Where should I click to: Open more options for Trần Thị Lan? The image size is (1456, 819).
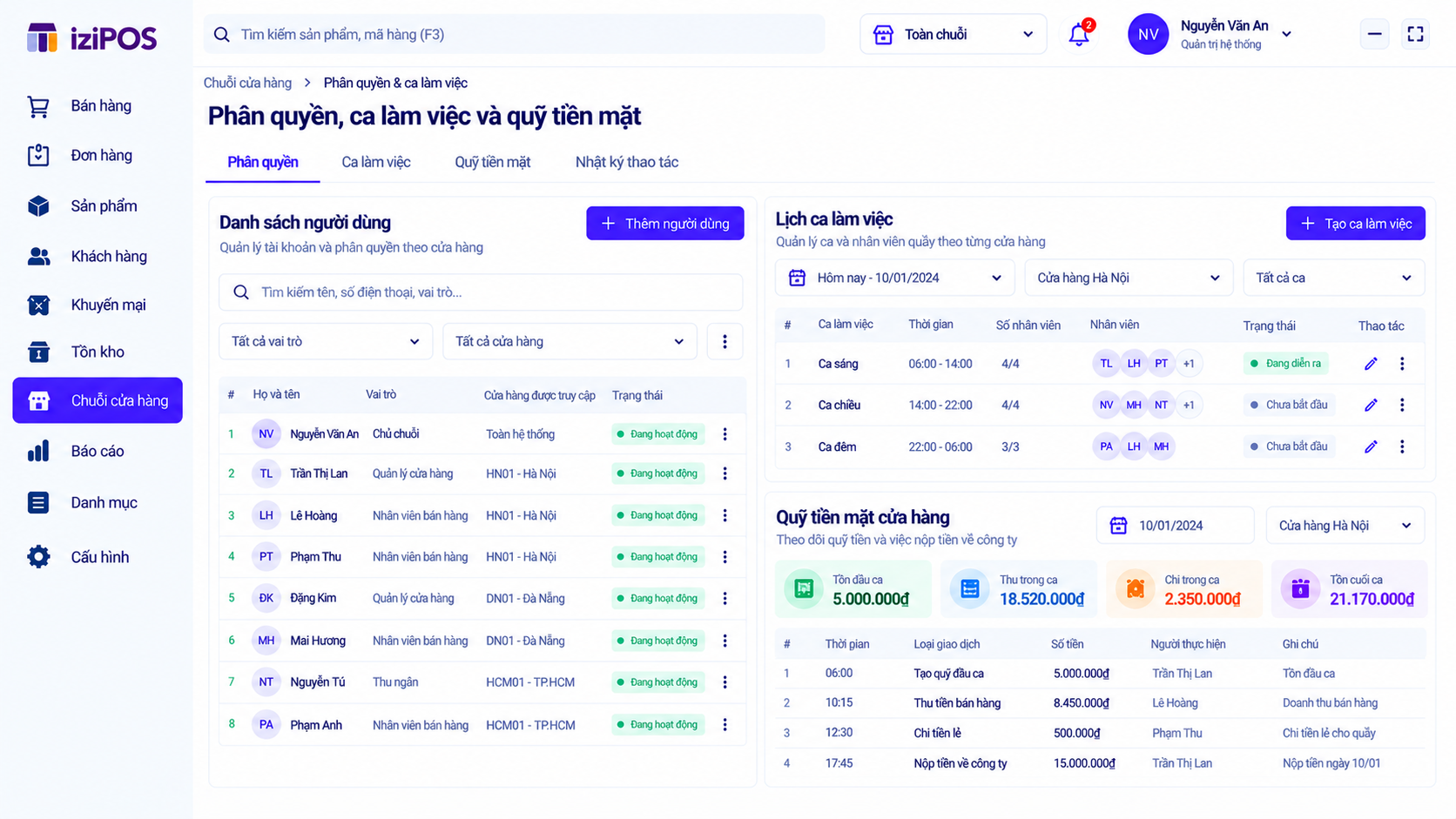click(725, 473)
